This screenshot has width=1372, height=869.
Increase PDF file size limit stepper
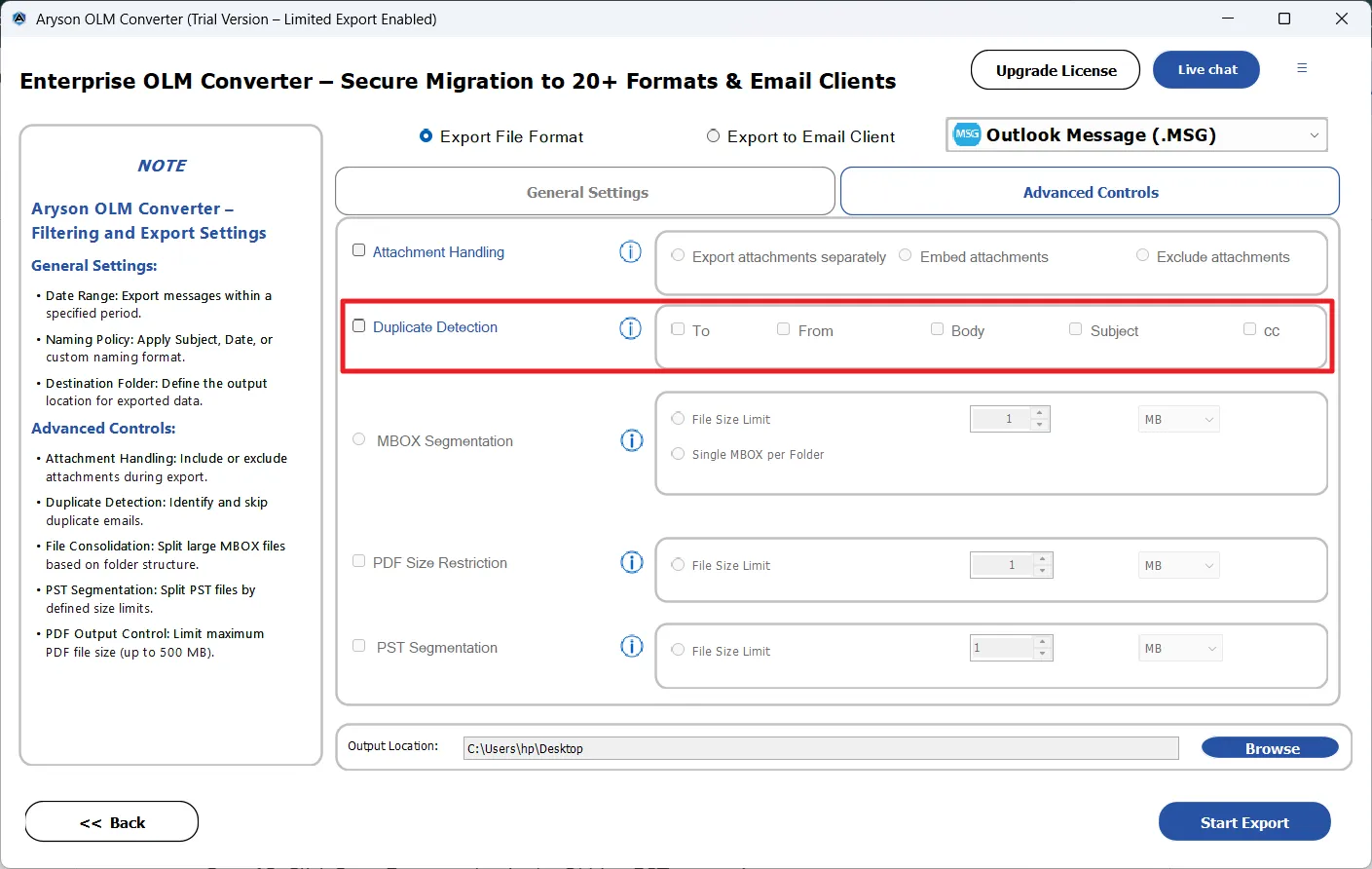click(x=1043, y=559)
